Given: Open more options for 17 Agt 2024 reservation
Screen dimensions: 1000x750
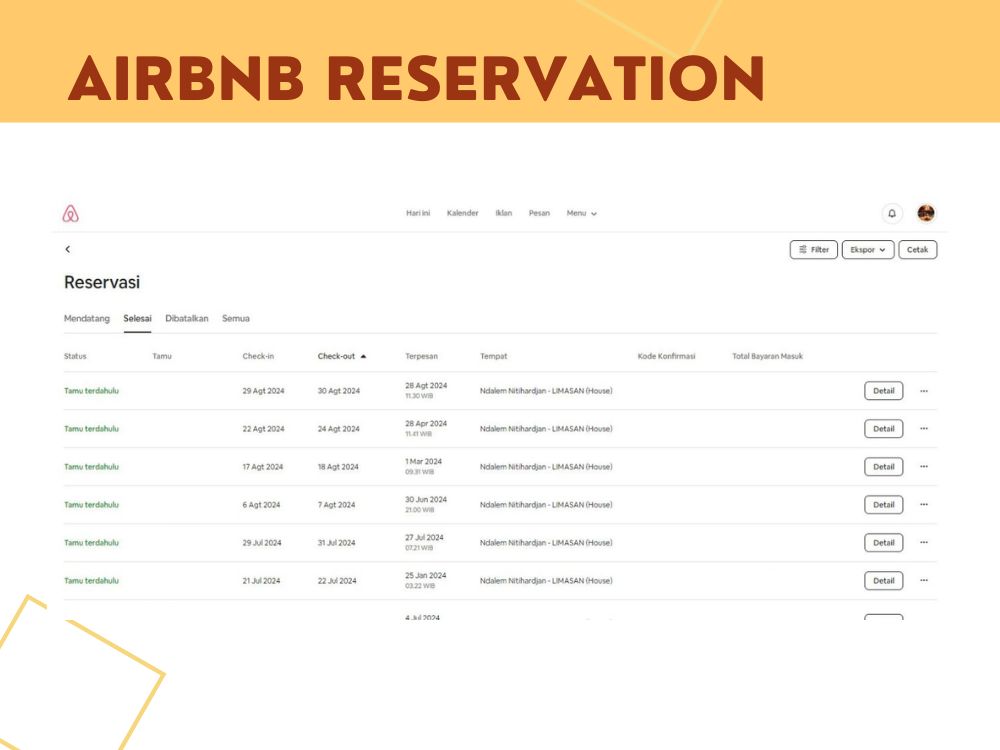Looking at the screenshot, I should pos(923,467).
